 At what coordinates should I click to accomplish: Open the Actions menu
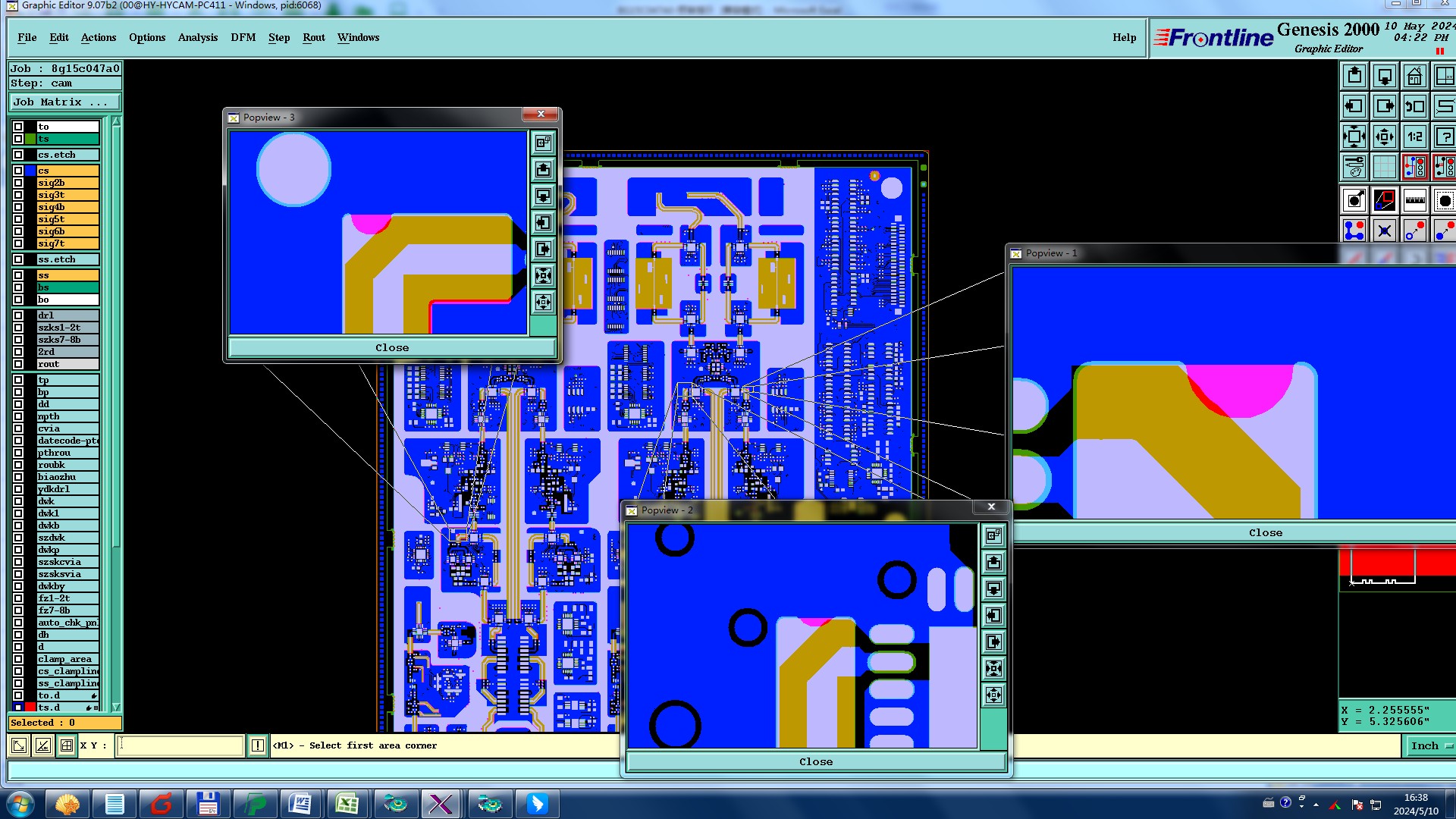pyautogui.click(x=99, y=37)
